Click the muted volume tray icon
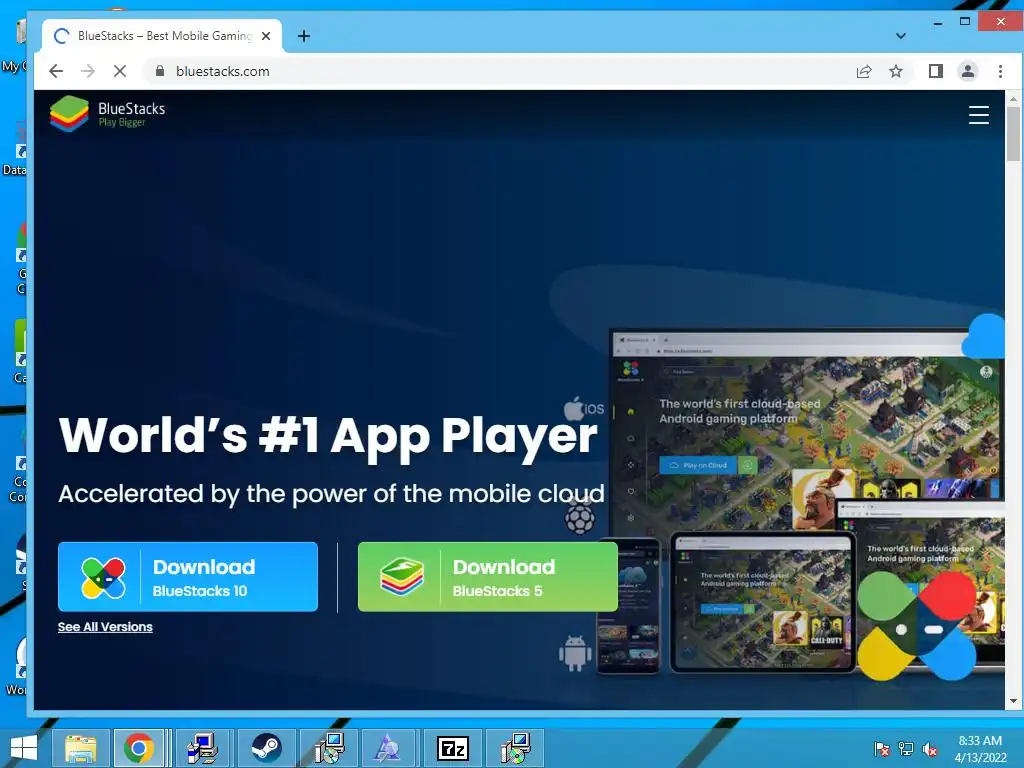 (929, 749)
